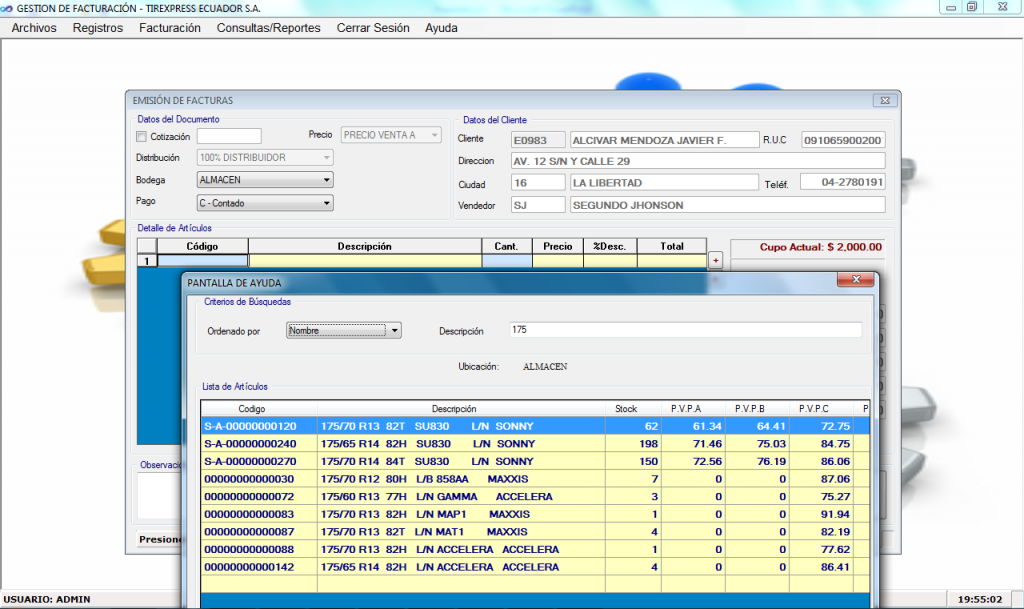Enable the Cotización checkbox

click(x=141, y=136)
